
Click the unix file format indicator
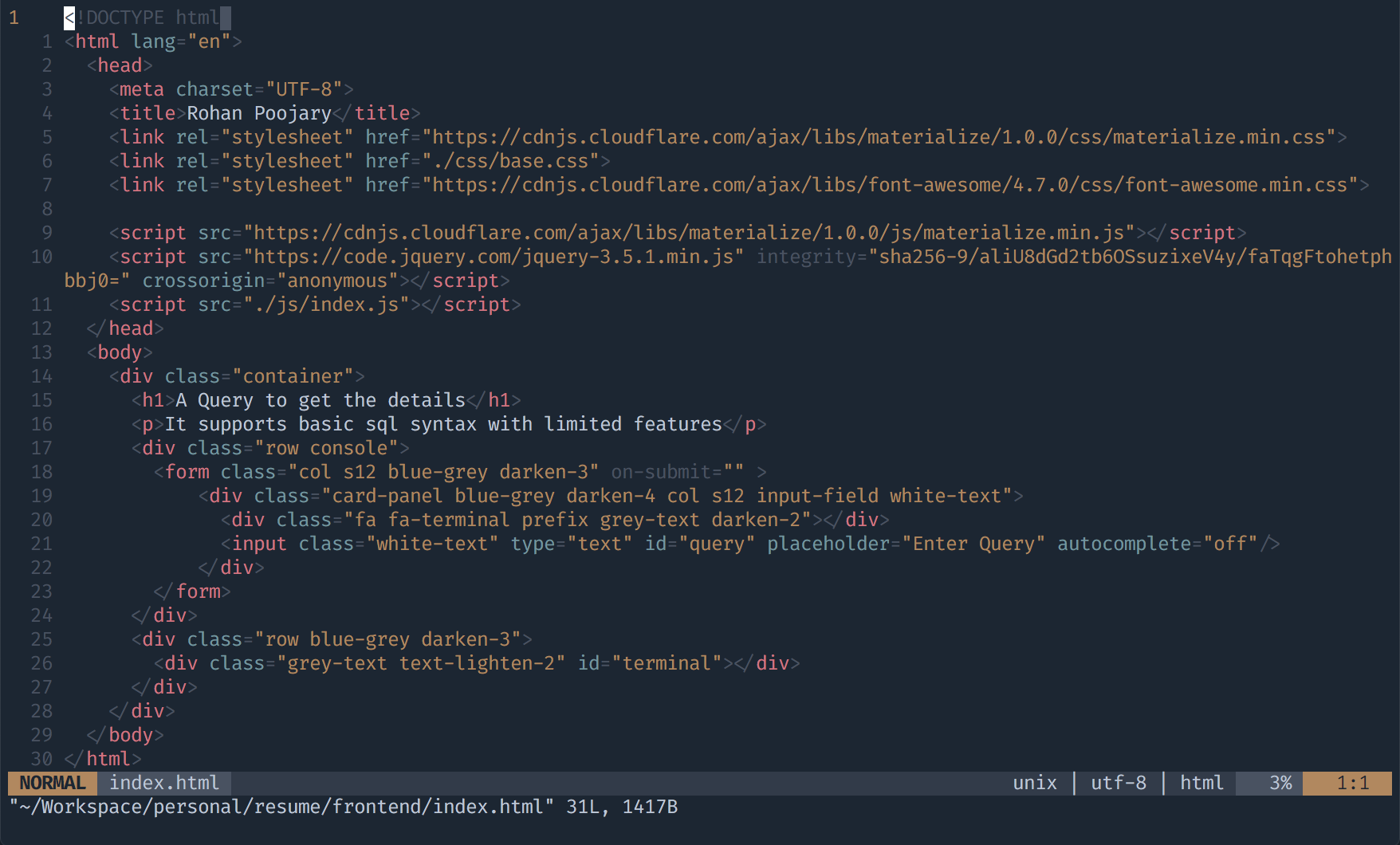pos(1035,783)
